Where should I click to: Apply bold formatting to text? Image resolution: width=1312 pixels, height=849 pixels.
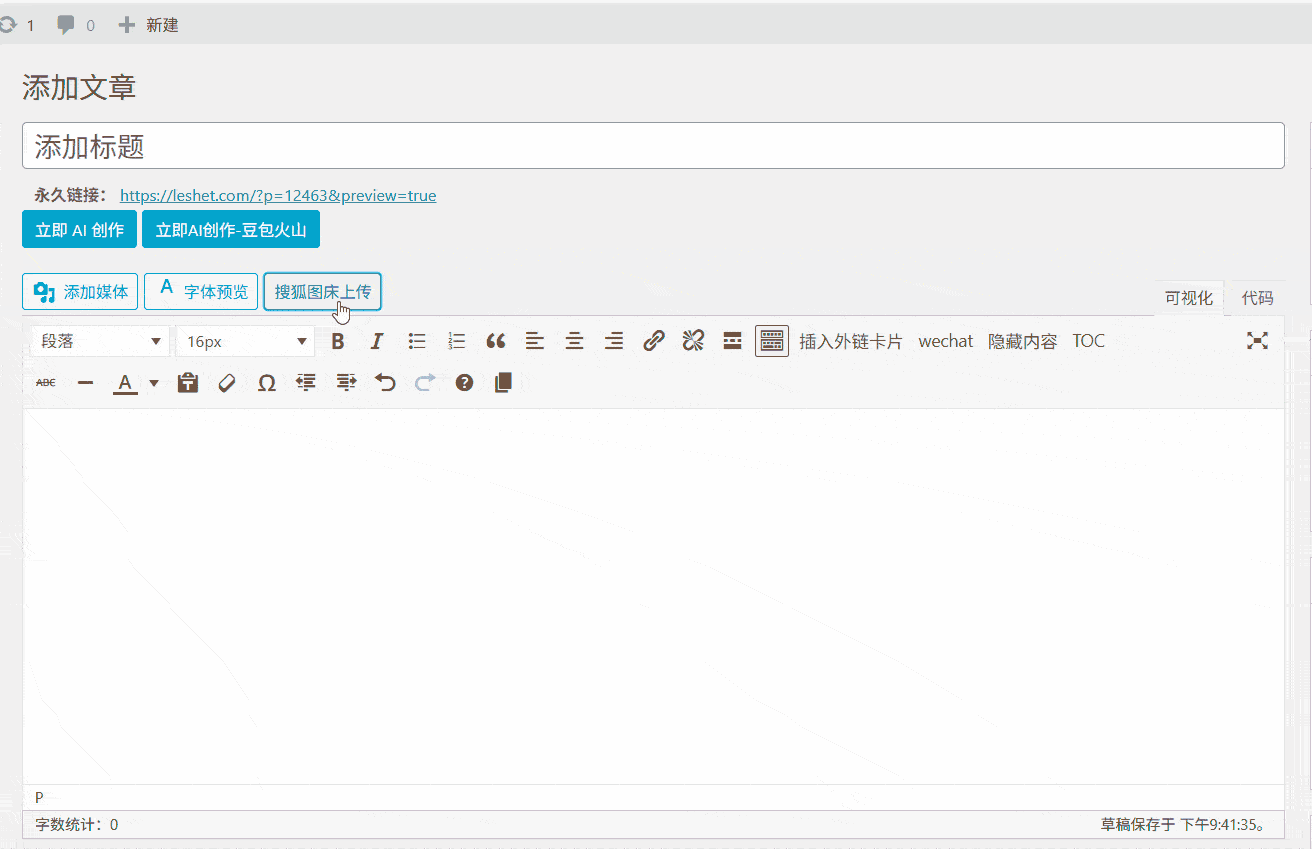coord(337,341)
